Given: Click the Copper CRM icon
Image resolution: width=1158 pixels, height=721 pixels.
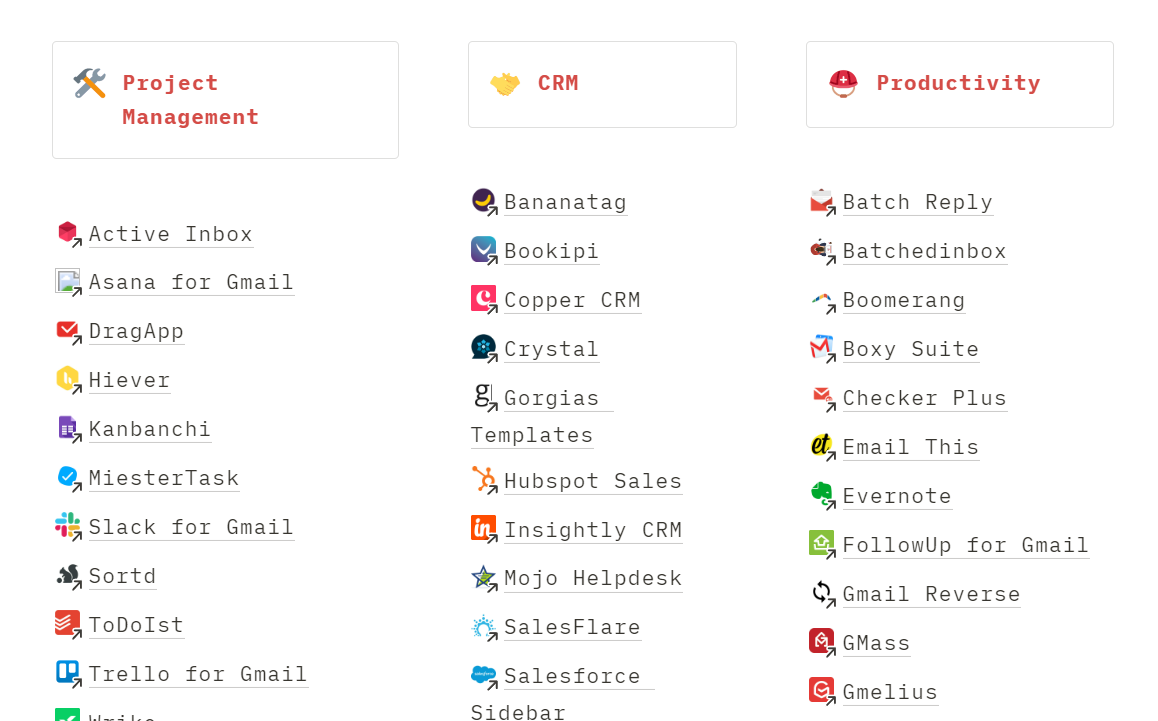Looking at the screenshot, I should pyautogui.click(x=482, y=297).
